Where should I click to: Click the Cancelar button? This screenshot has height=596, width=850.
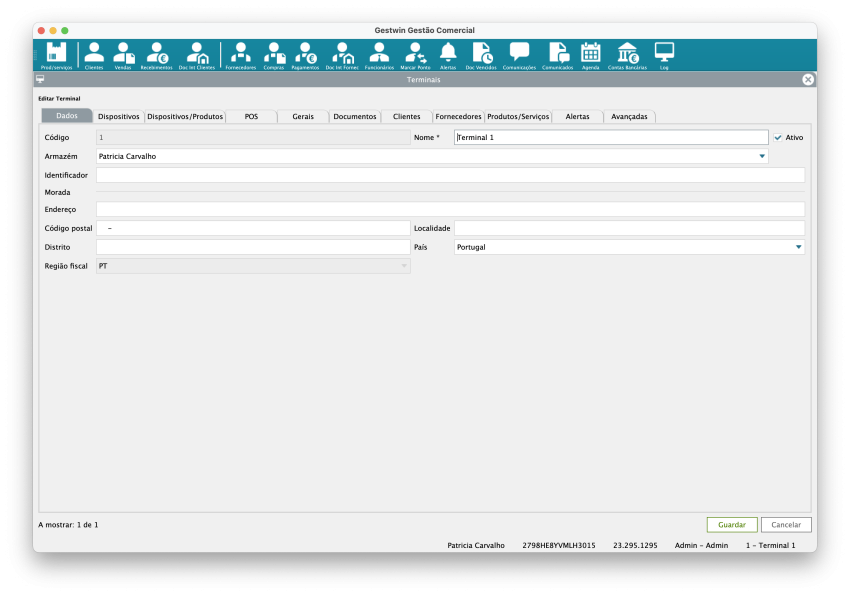point(786,524)
